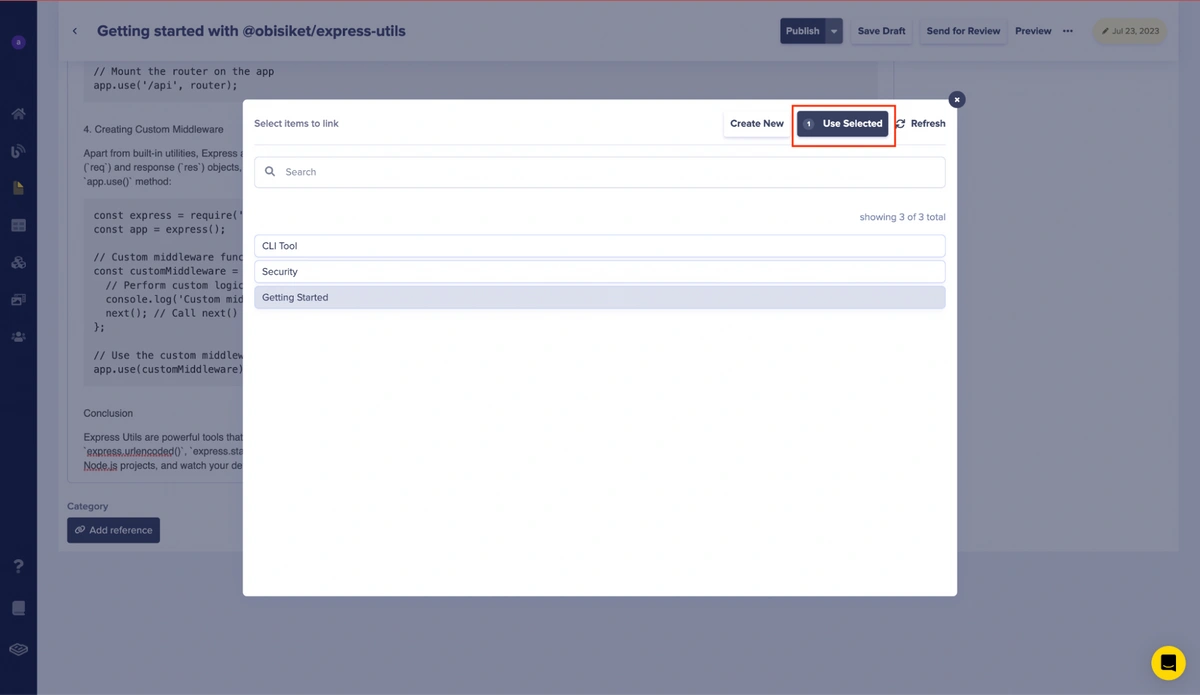1200x695 pixels.
Task: Expand the Publish dropdown arrow
Action: 834,31
